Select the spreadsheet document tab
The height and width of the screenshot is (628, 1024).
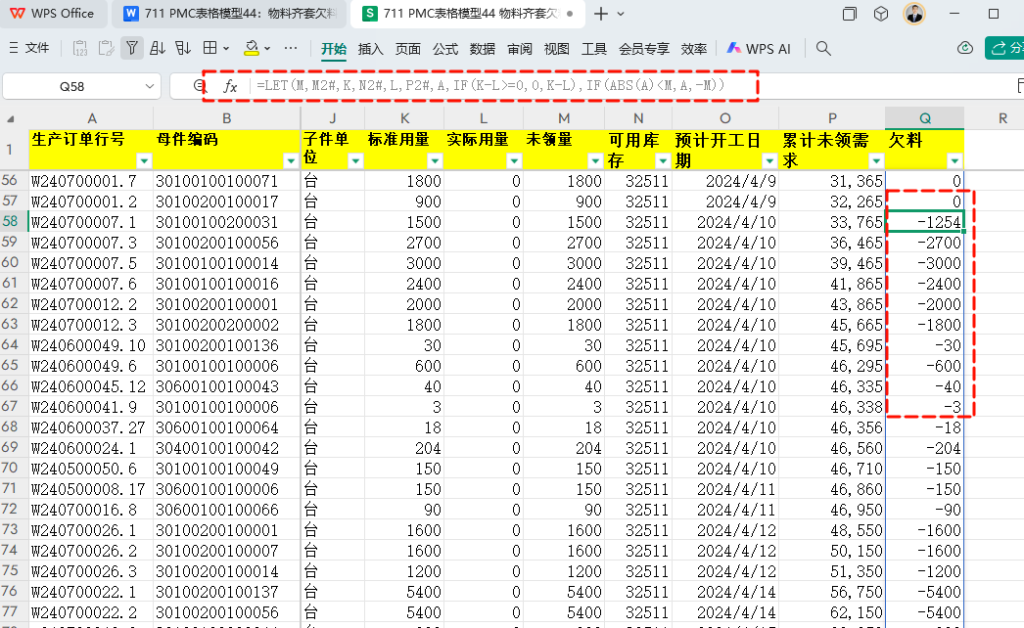point(467,14)
